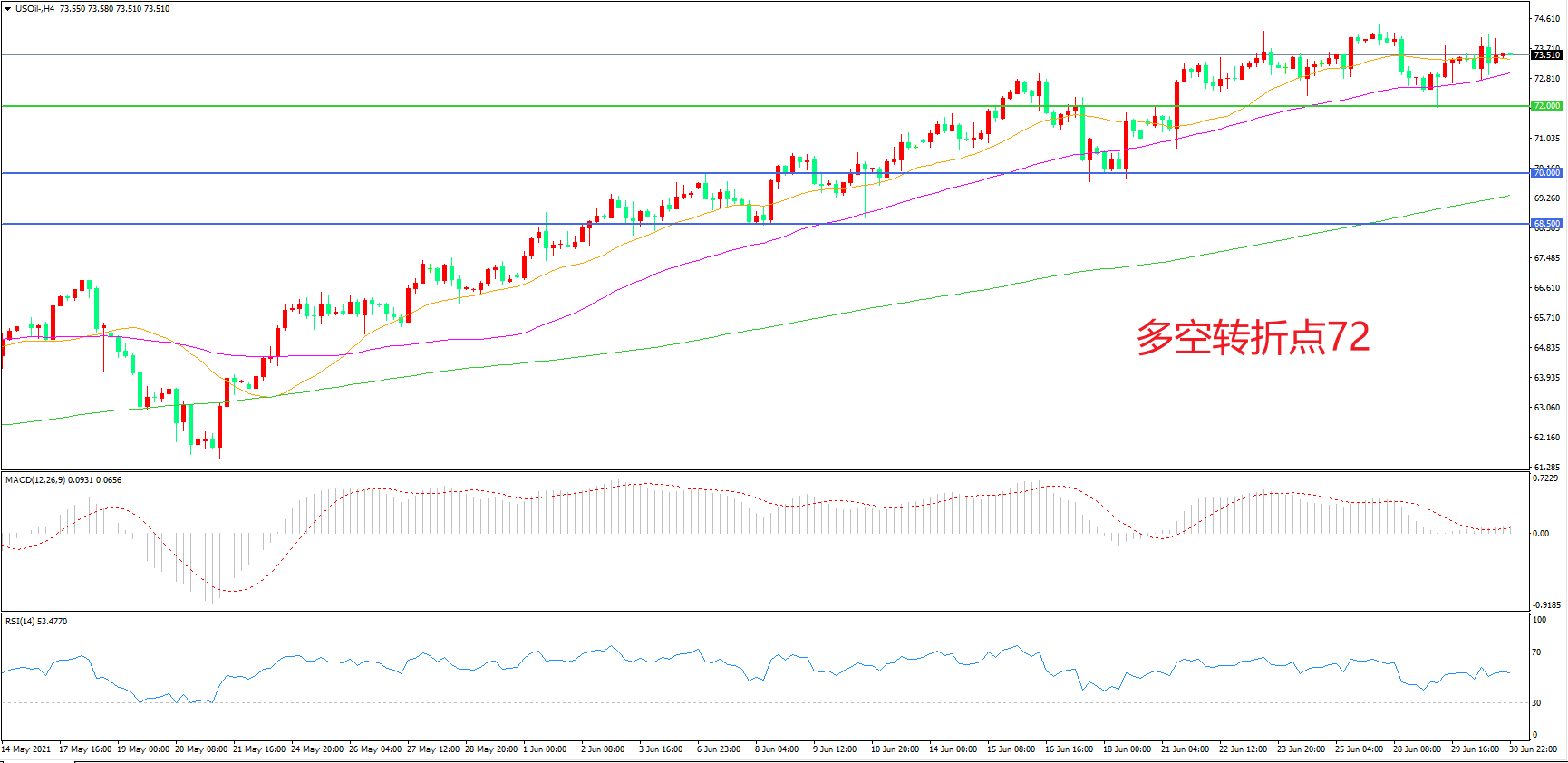Click the blue 70.000 price label

click(x=1546, y=172)
